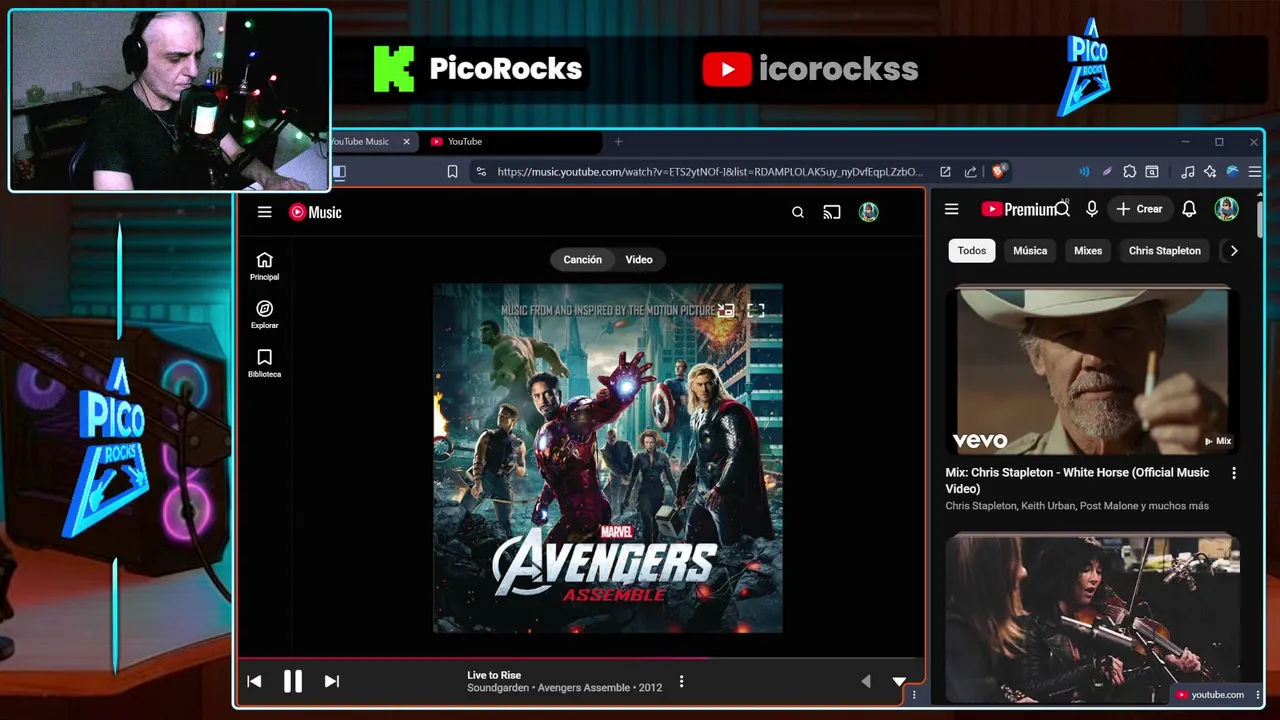This screenshot has height=720, width=1280.
Task: Click the address bar URL field
Action: click(710, 172)
